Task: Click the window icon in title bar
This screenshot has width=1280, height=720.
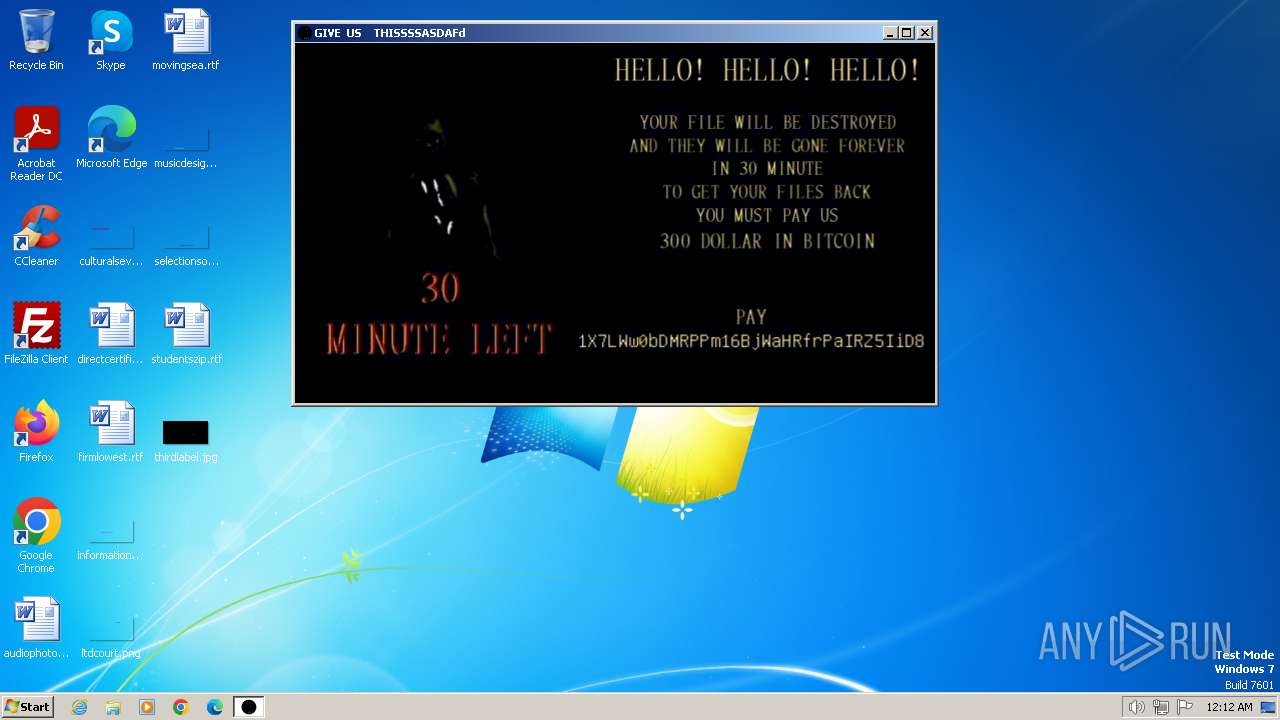Action: [x=304, y=33]
